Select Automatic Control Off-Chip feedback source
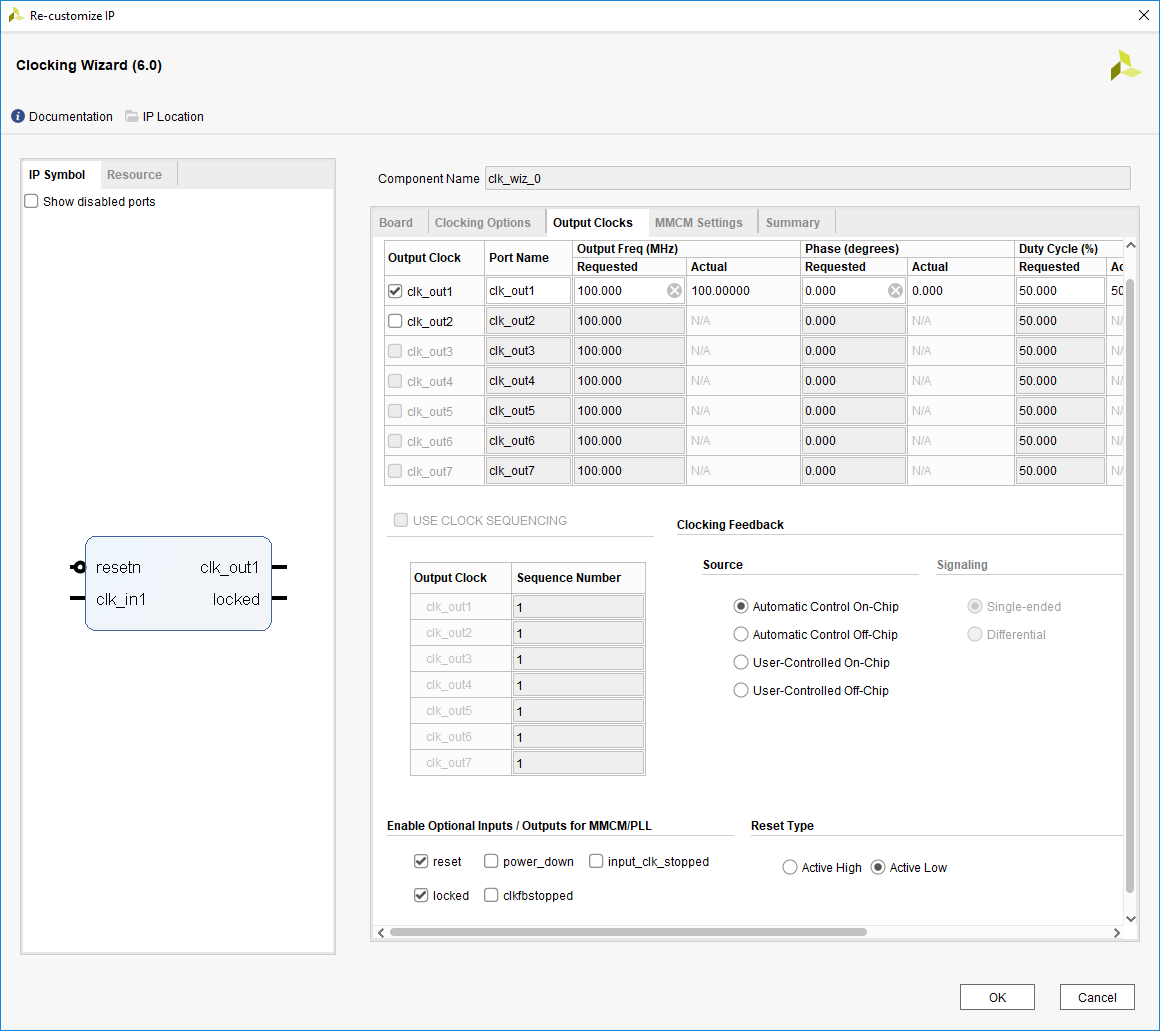This screenshot has height=1031, width=1160. (x=741, y=635)
